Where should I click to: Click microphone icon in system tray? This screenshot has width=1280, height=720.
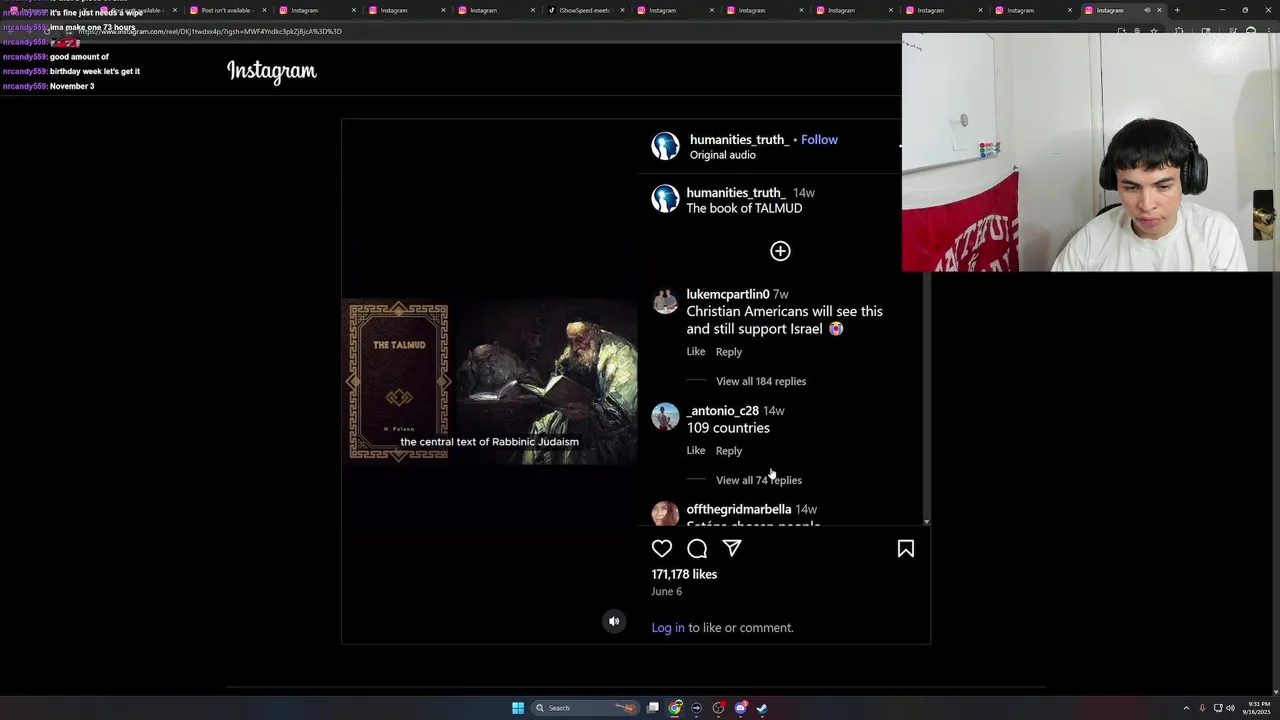(x=1202, y=708)
